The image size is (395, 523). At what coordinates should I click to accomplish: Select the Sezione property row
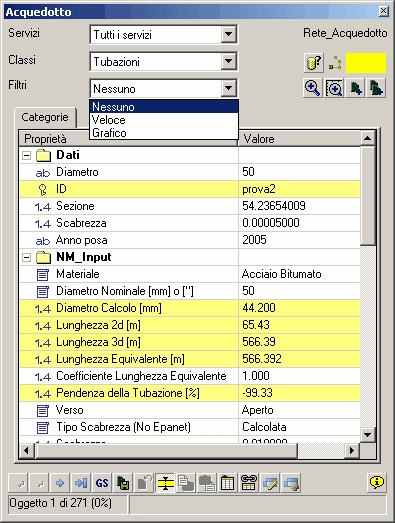coord(189,206)
